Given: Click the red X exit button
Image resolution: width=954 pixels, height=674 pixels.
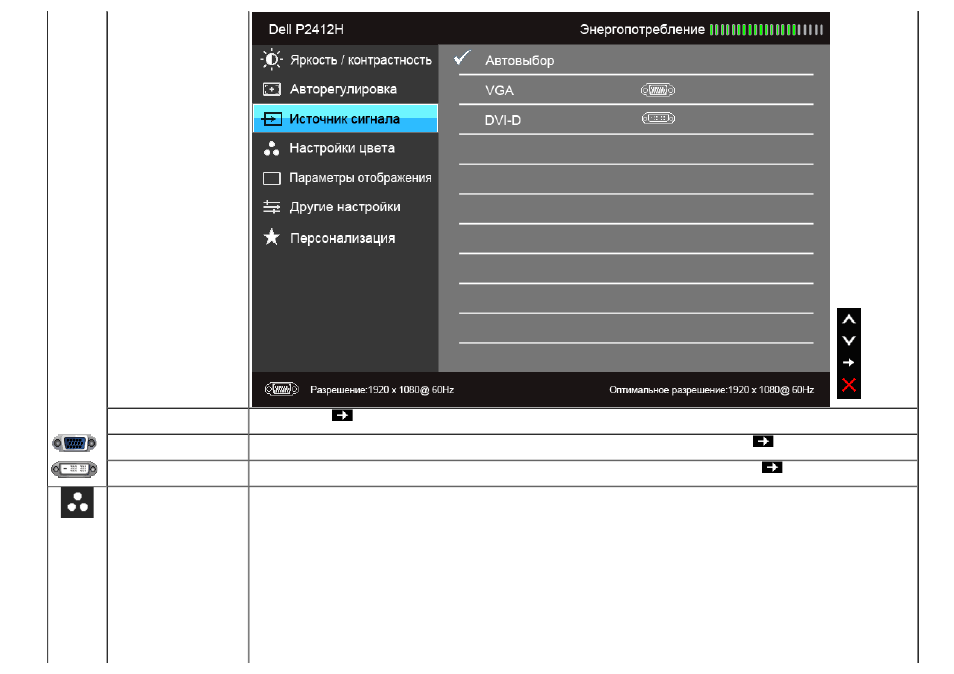Looking at the screenshot, I should [x=849, y=384].
